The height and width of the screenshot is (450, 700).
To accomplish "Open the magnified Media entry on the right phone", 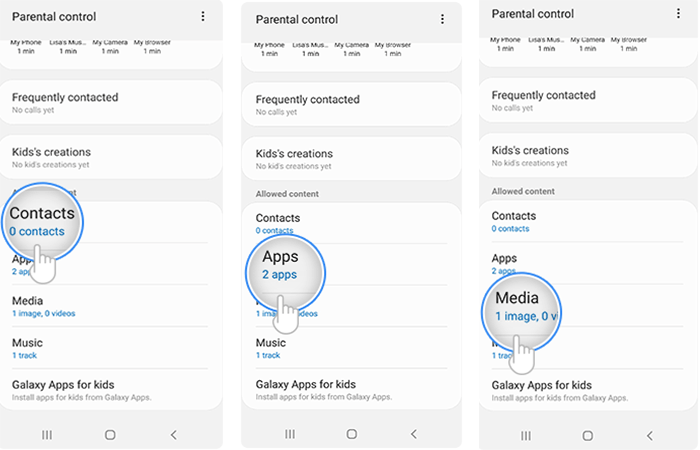I will [x=521, y=312].
